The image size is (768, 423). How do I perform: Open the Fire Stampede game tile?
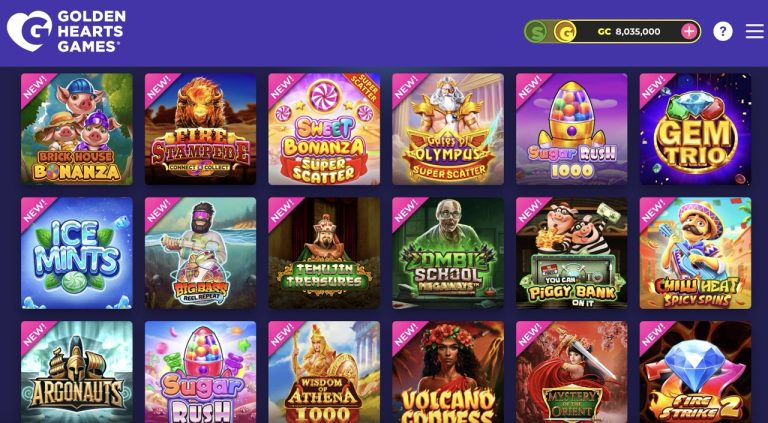click(x=200, y=129)
